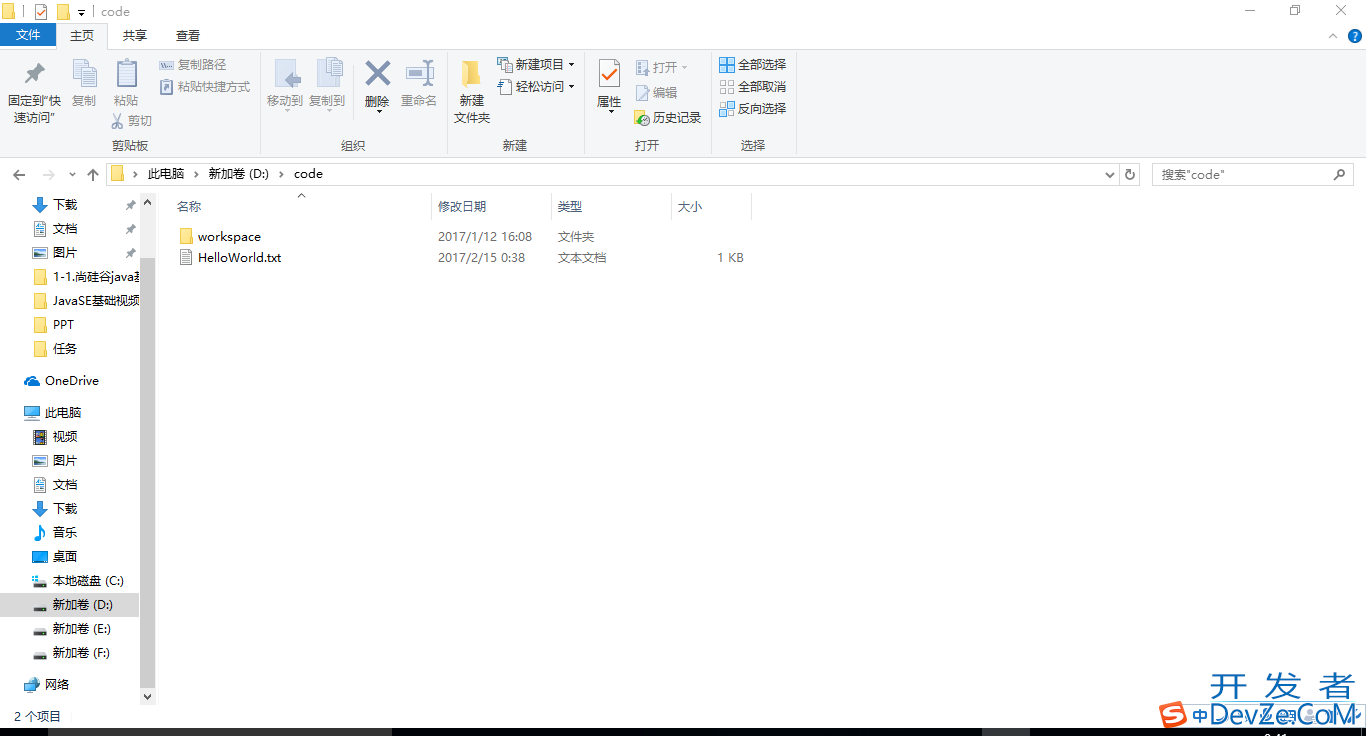Click the Pin to Quick Access icon
Image resolution: width=1366 pixels, height=736 pixels.
(x=34, y=75)
